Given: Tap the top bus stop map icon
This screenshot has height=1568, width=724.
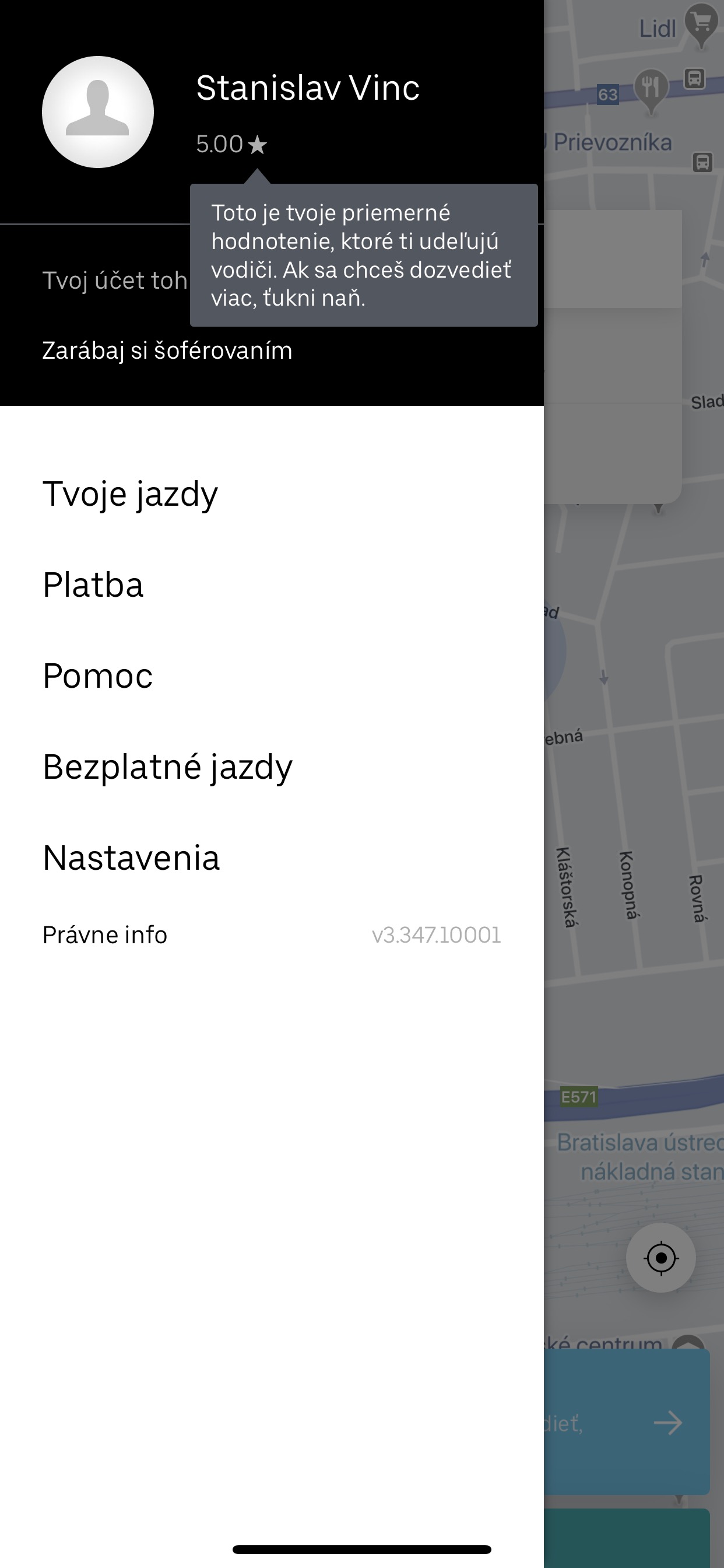Looking at the screenshot, I should pyautogui.click(x=695, y=79).
